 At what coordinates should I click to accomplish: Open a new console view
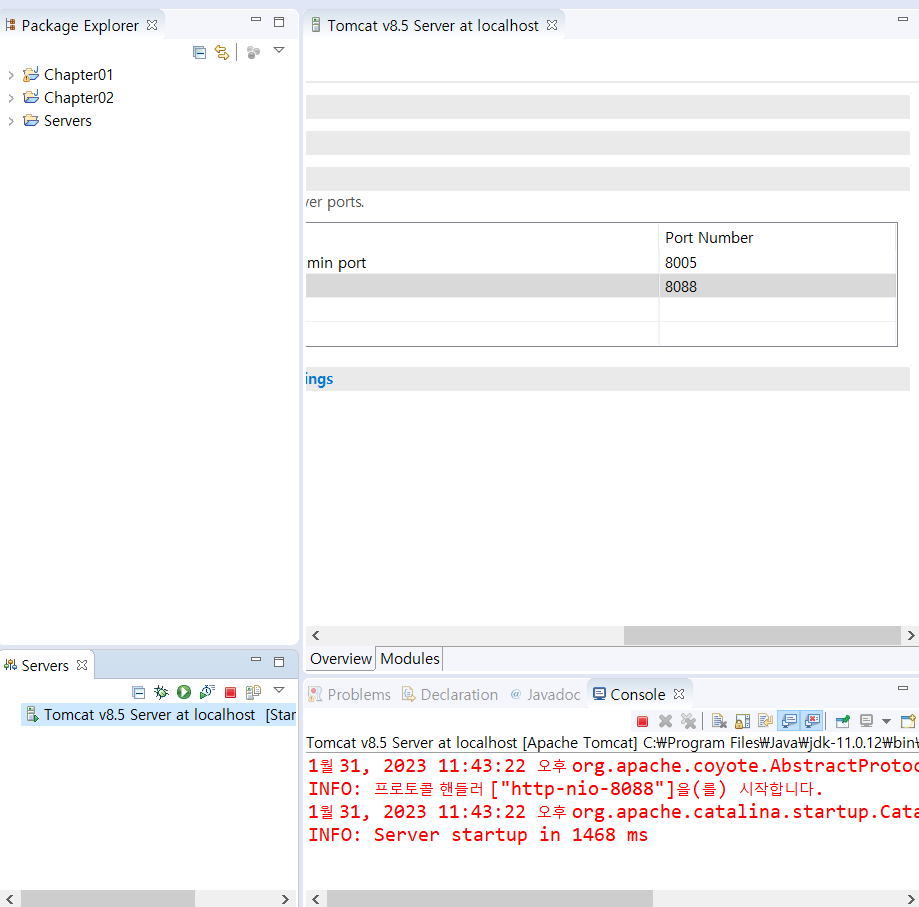(908, 721)
